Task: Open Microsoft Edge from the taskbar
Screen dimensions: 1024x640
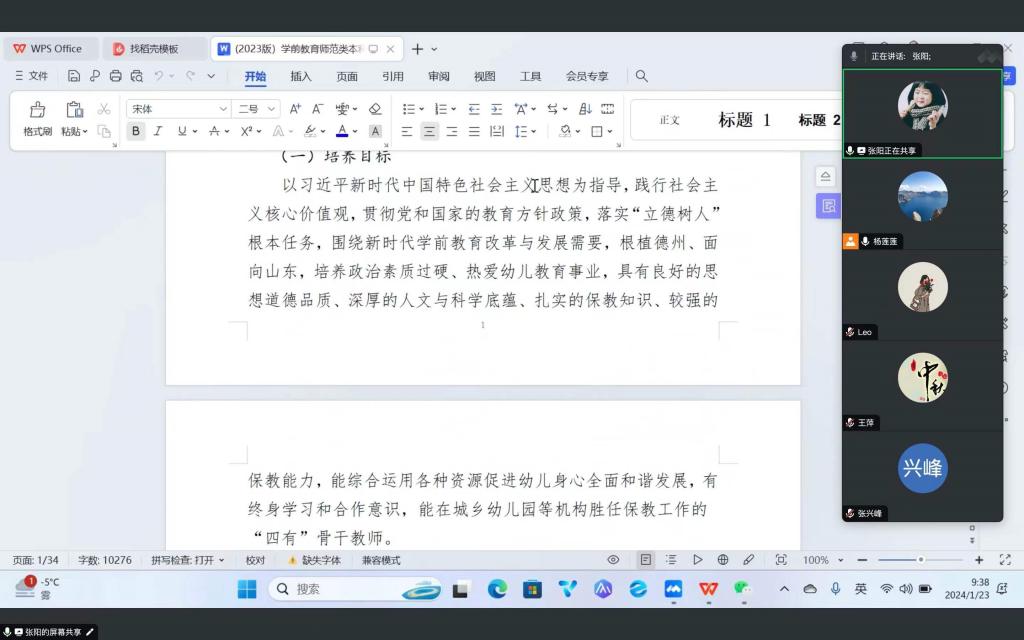Action: [497, 589]
